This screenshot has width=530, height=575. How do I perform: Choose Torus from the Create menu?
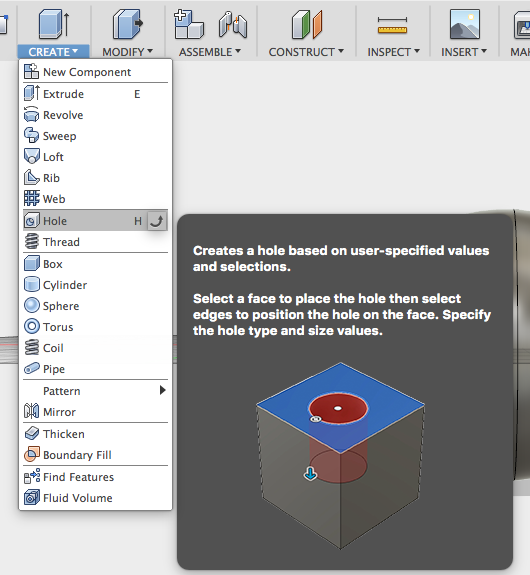click(95, 327)
